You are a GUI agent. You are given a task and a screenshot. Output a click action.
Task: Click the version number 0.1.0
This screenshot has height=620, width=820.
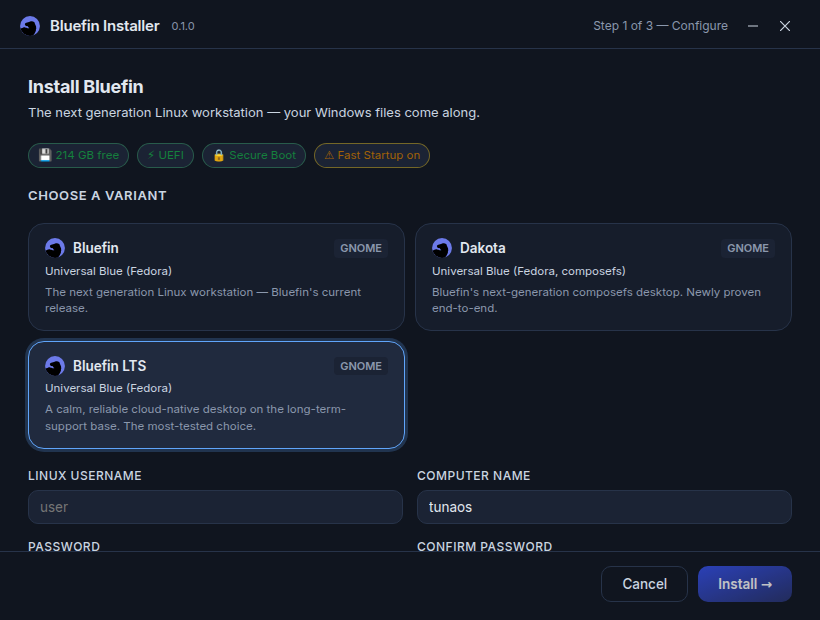coord(183,26)
